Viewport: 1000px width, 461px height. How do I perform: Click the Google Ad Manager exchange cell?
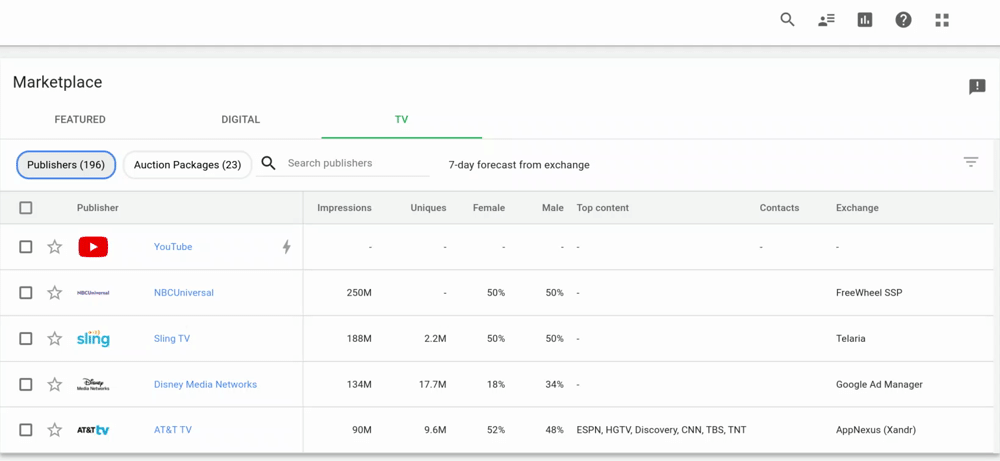click(x=879, y=384)
